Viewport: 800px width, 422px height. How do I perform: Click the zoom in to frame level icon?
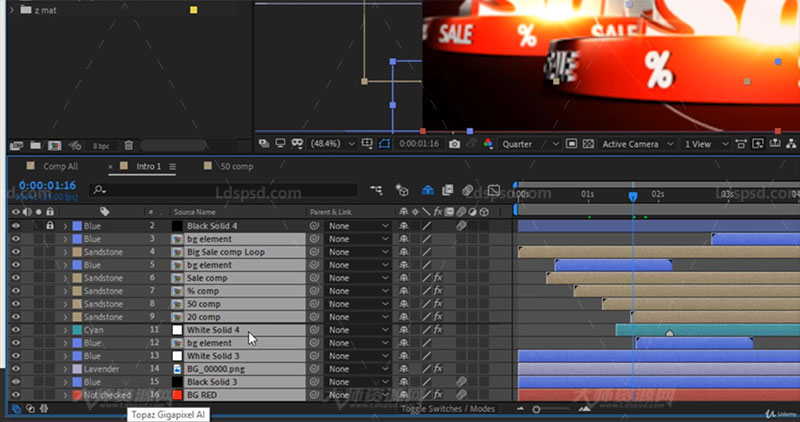[585, 409]
